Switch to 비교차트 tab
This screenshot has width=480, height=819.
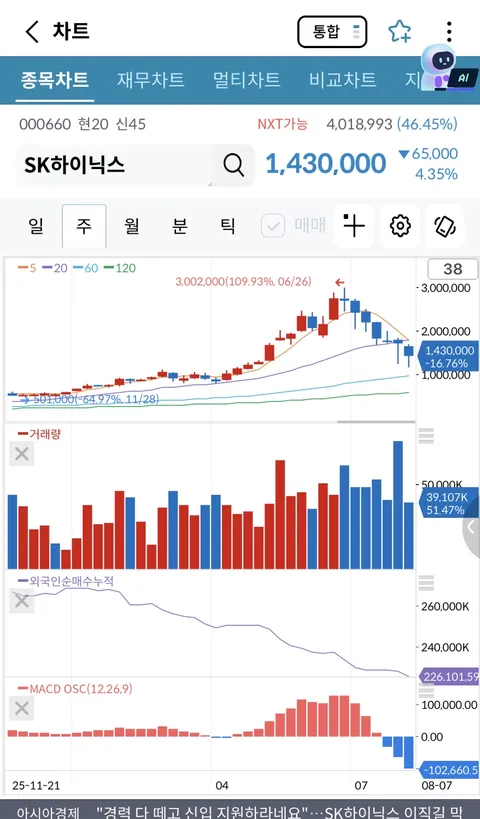(x=343, y=80)
